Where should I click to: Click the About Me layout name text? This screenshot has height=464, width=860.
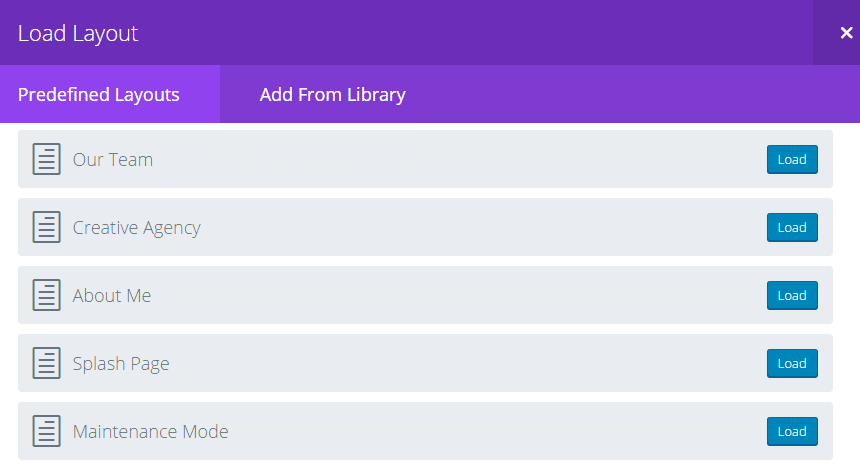112,296
